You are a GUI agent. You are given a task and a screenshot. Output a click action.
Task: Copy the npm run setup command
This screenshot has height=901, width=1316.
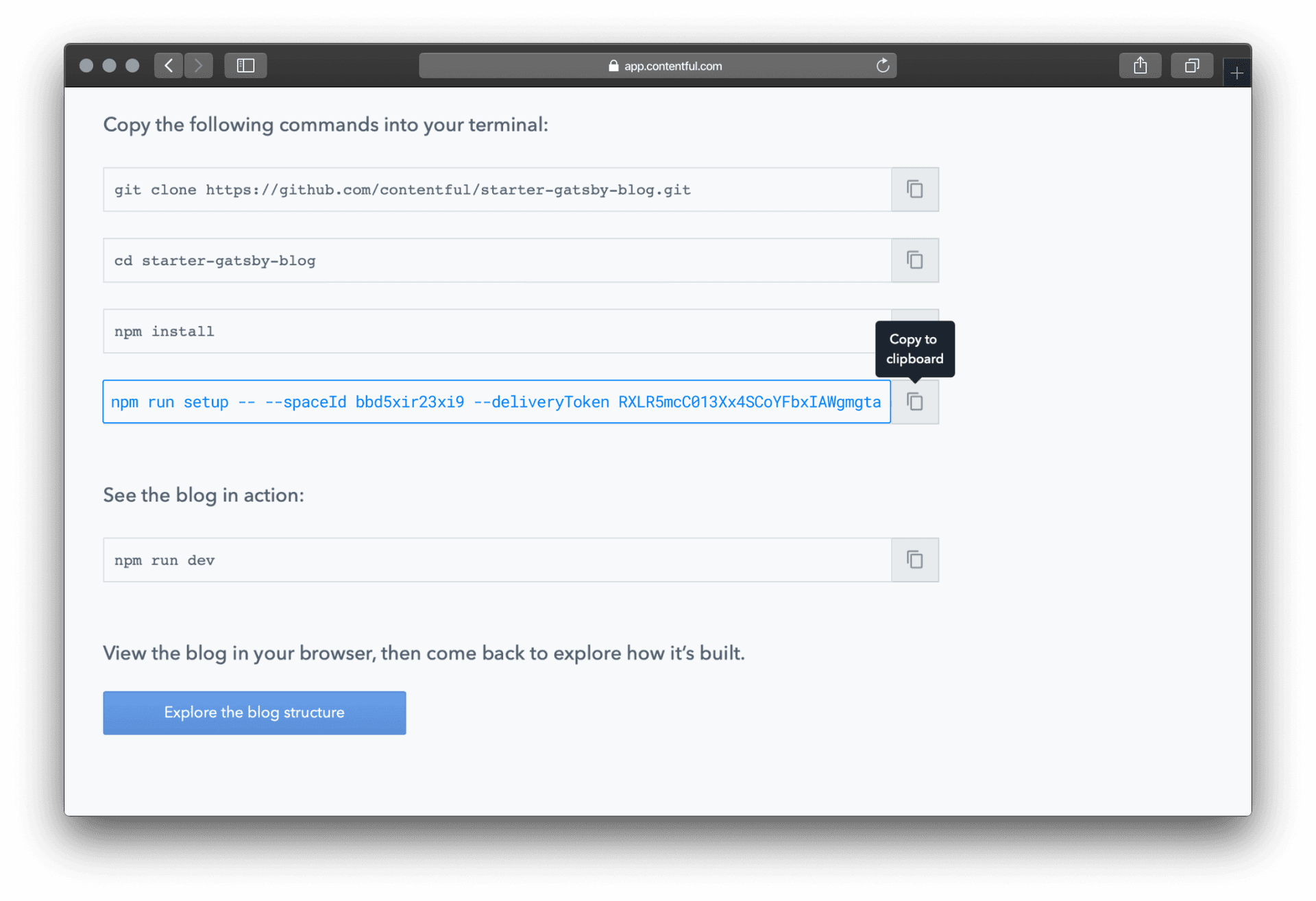[x=914, y=402]
